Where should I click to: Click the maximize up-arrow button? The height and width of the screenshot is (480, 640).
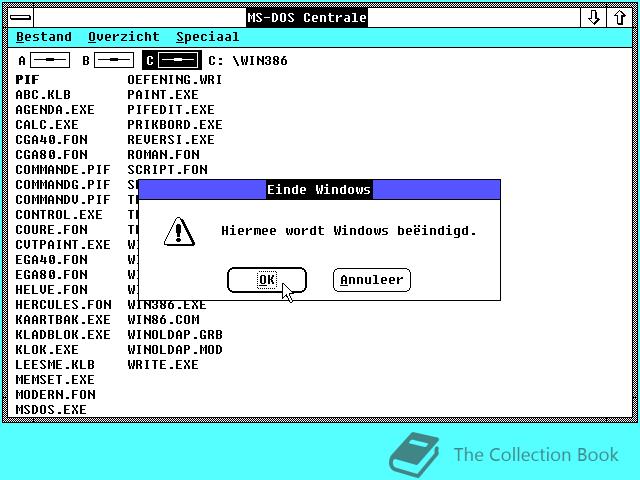pos(620,17)
